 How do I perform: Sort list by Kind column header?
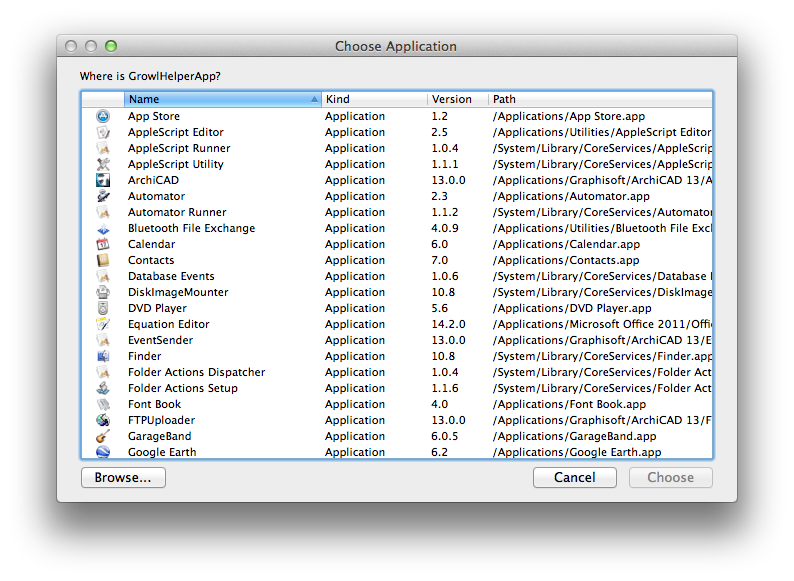374,99
